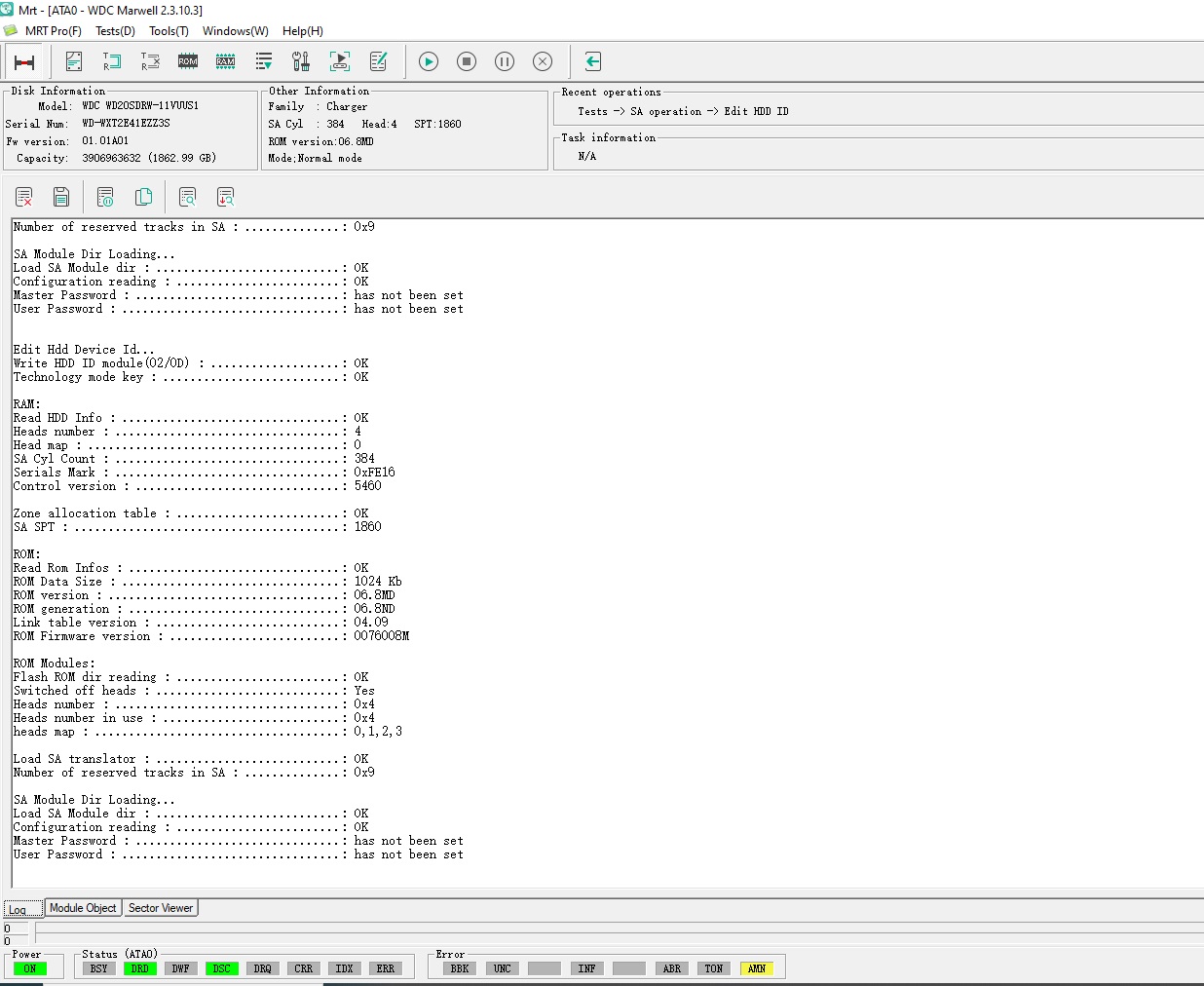Save the log with the floppy disk icon
Screen dimensions: 1204x986
coord(61,198)
